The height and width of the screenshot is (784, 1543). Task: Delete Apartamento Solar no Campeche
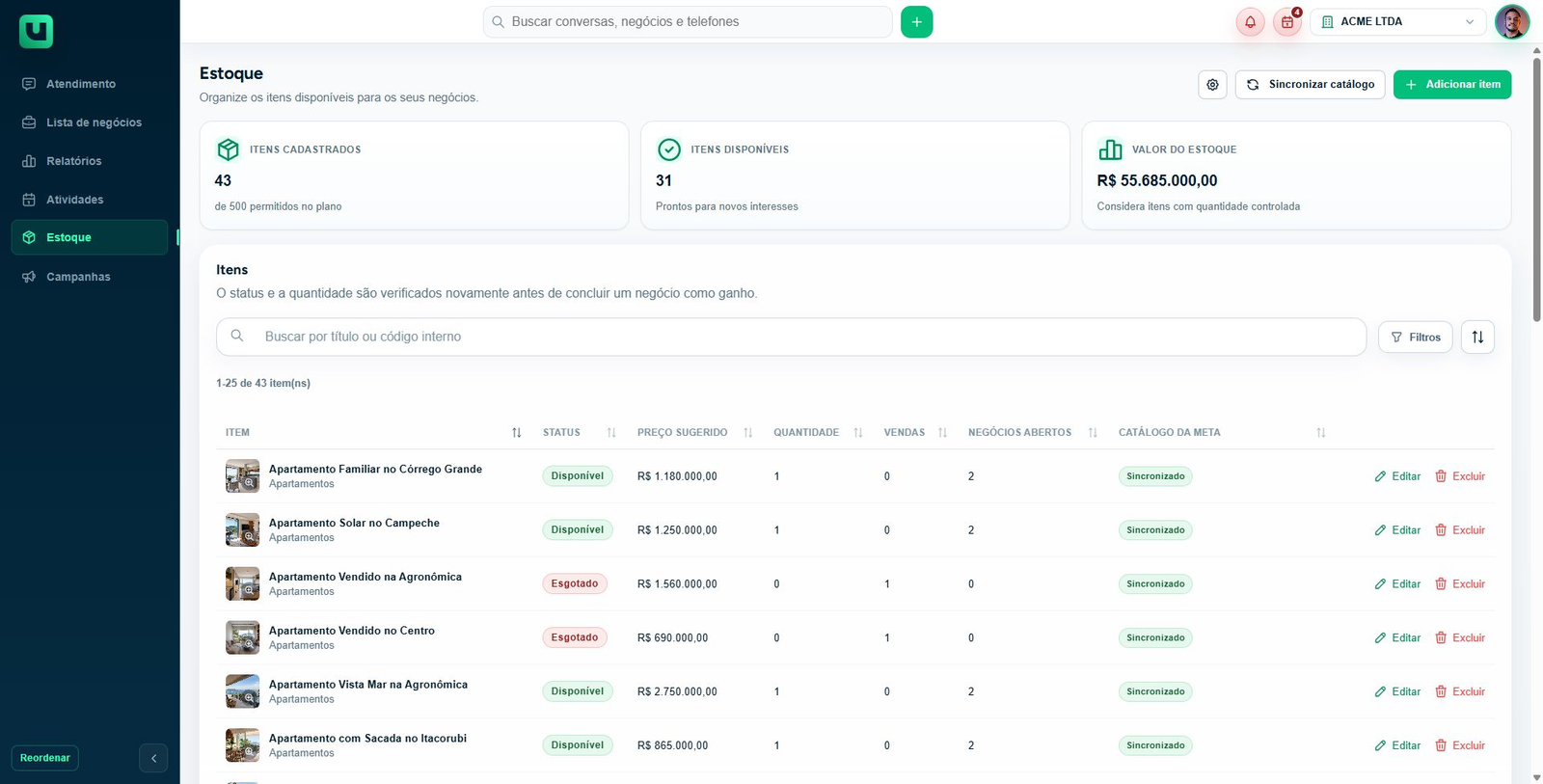point(1460,530)
